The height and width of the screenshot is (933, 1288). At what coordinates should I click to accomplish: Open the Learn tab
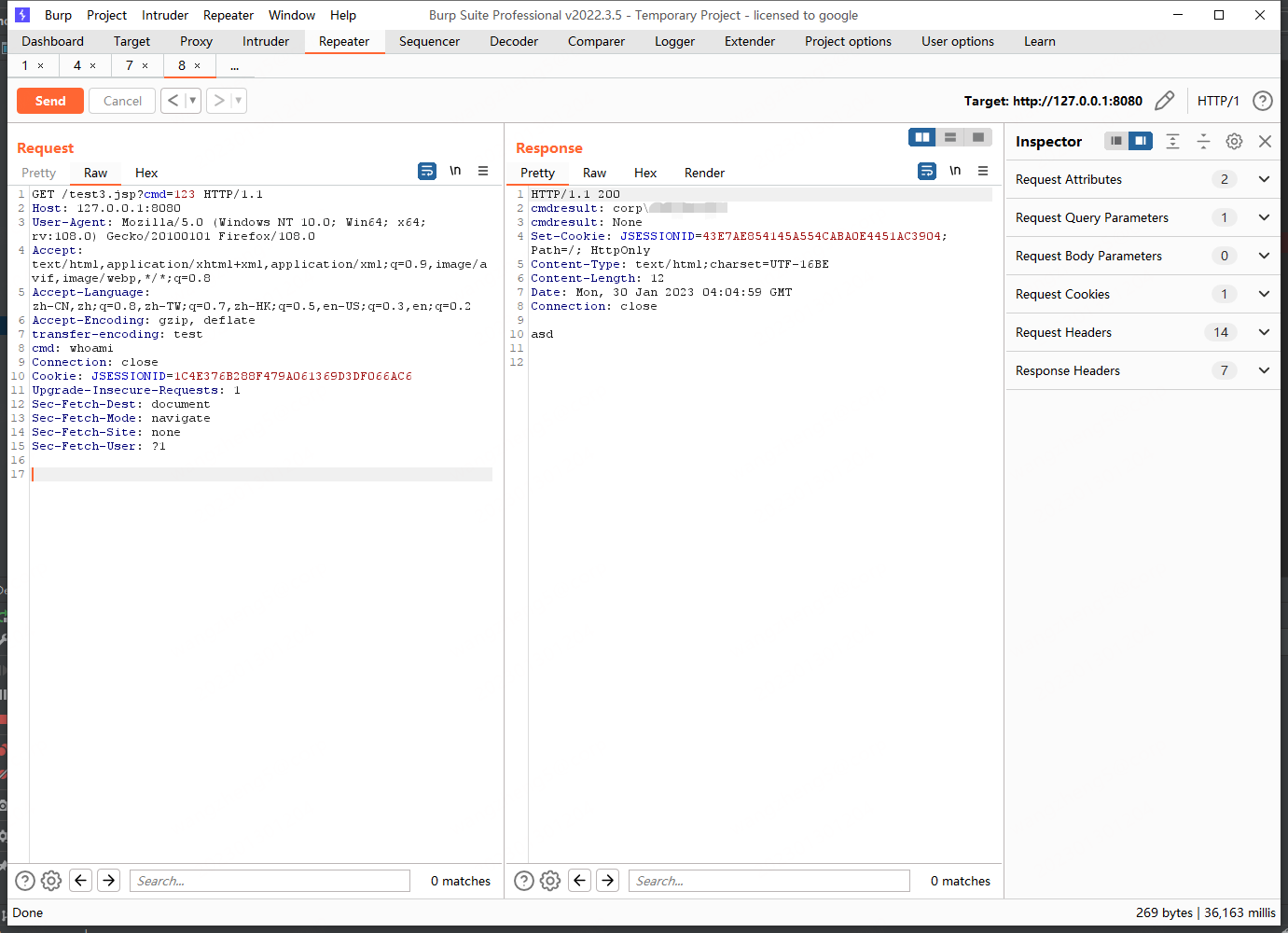tap(1039, 41)
